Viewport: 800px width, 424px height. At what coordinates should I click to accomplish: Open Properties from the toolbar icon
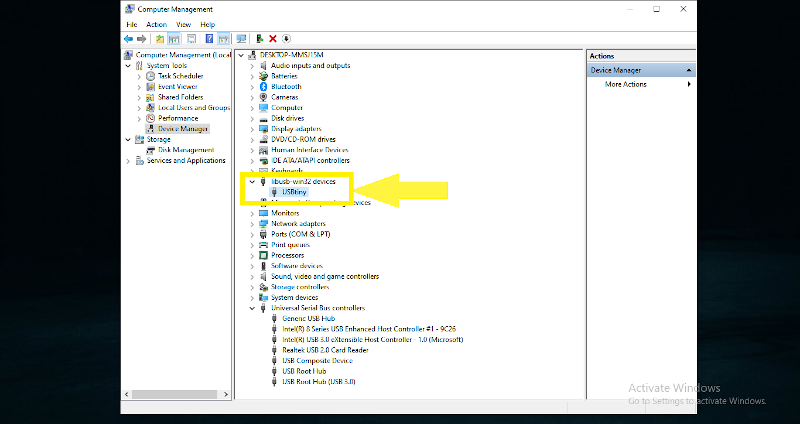coord(191,39)
